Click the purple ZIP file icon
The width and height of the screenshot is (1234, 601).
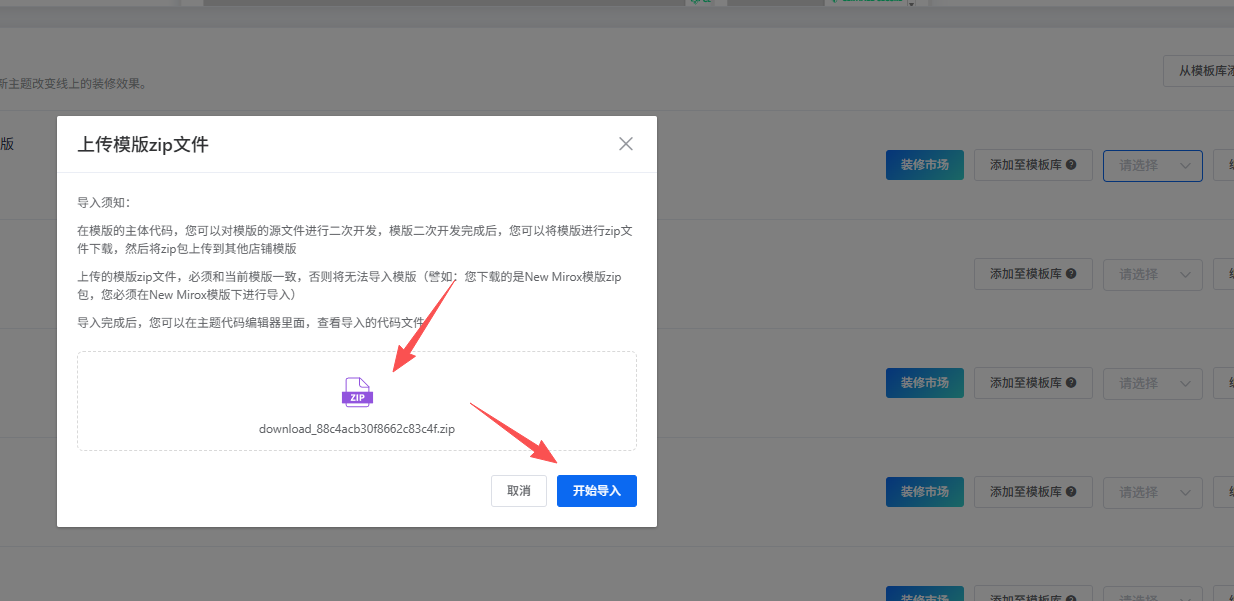pos(357,392)
